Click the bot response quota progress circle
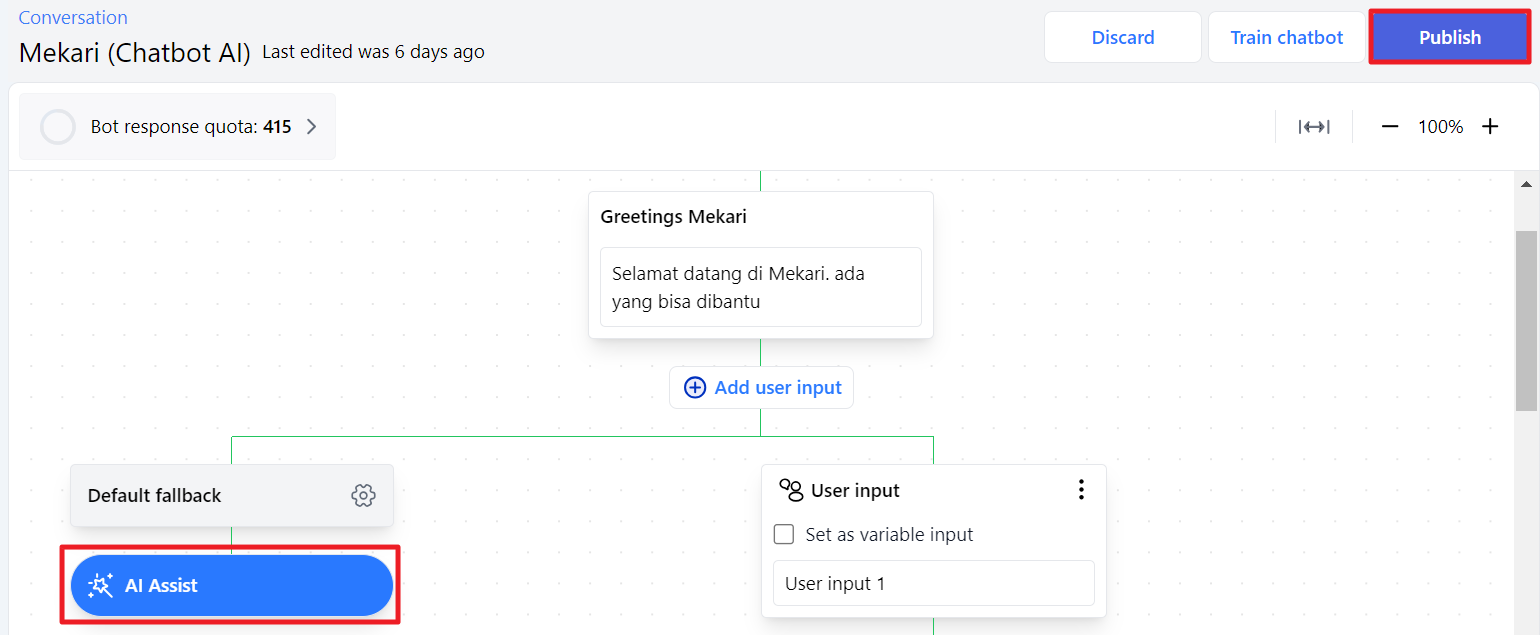 click(58, 127)
